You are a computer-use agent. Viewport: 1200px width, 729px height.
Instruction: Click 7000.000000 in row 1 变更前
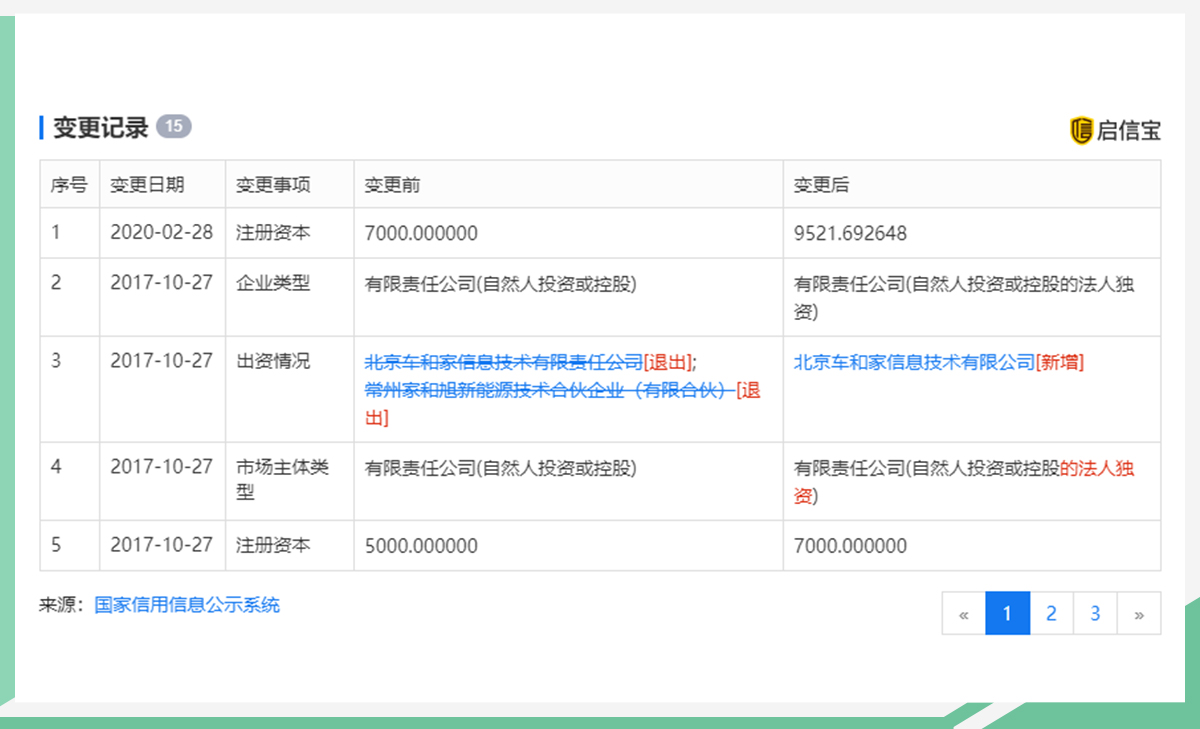[421, 234]
